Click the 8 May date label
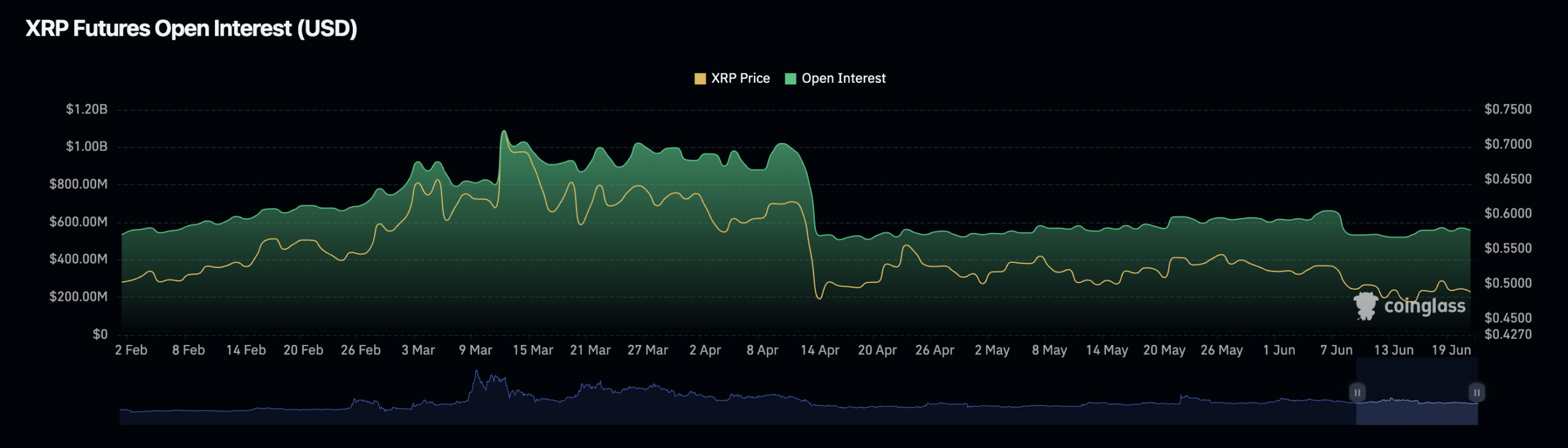 click(x=1049, y=350)
